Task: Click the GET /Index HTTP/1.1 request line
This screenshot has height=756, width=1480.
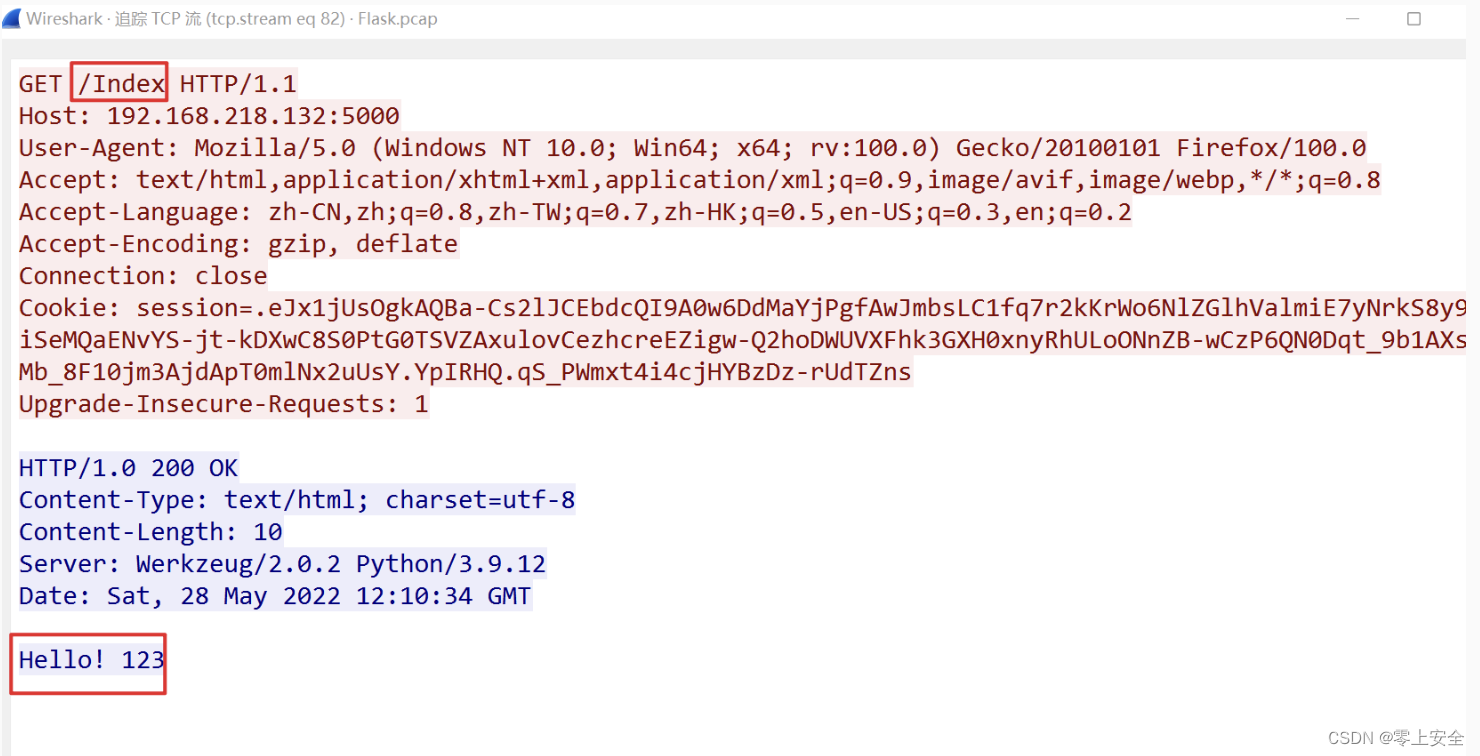Action: tap(158, 83)
